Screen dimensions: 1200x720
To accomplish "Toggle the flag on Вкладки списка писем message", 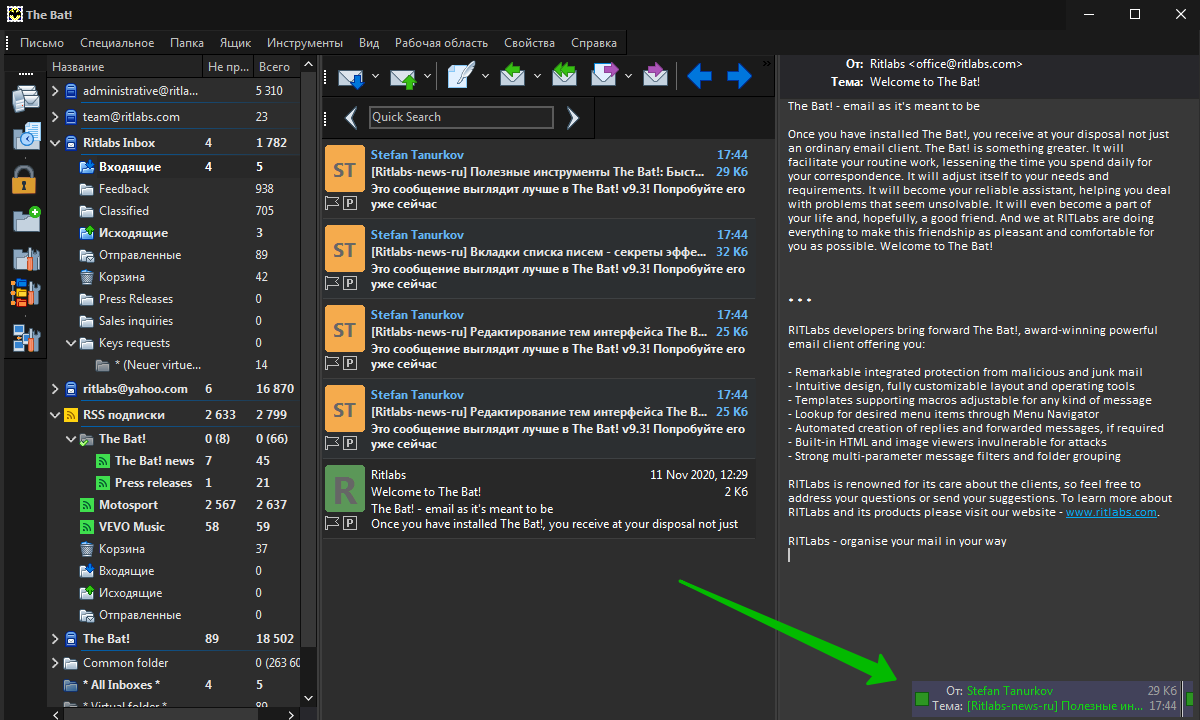I will 333,283.
